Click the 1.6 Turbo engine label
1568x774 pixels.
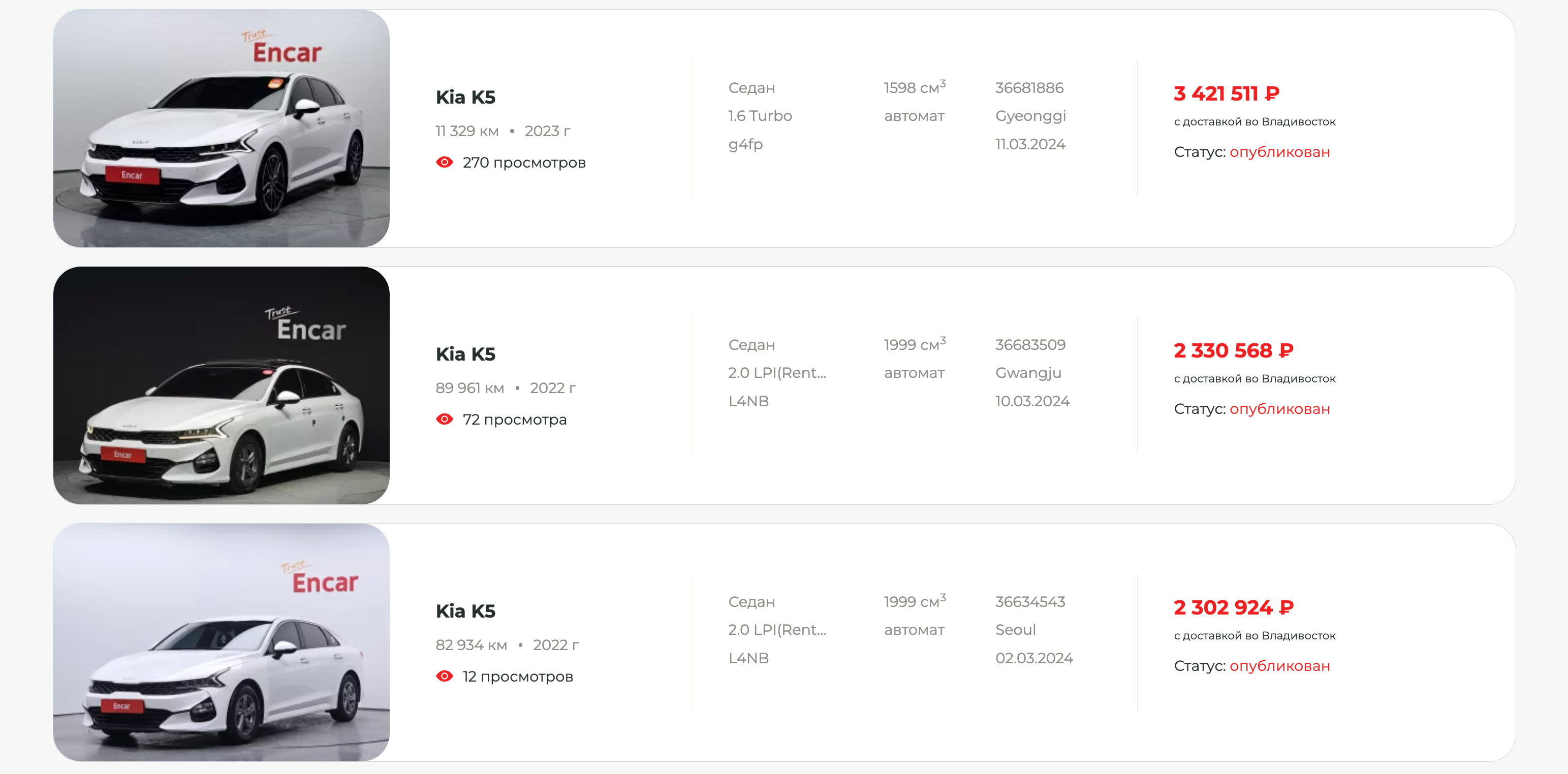[x=760, y=116]
